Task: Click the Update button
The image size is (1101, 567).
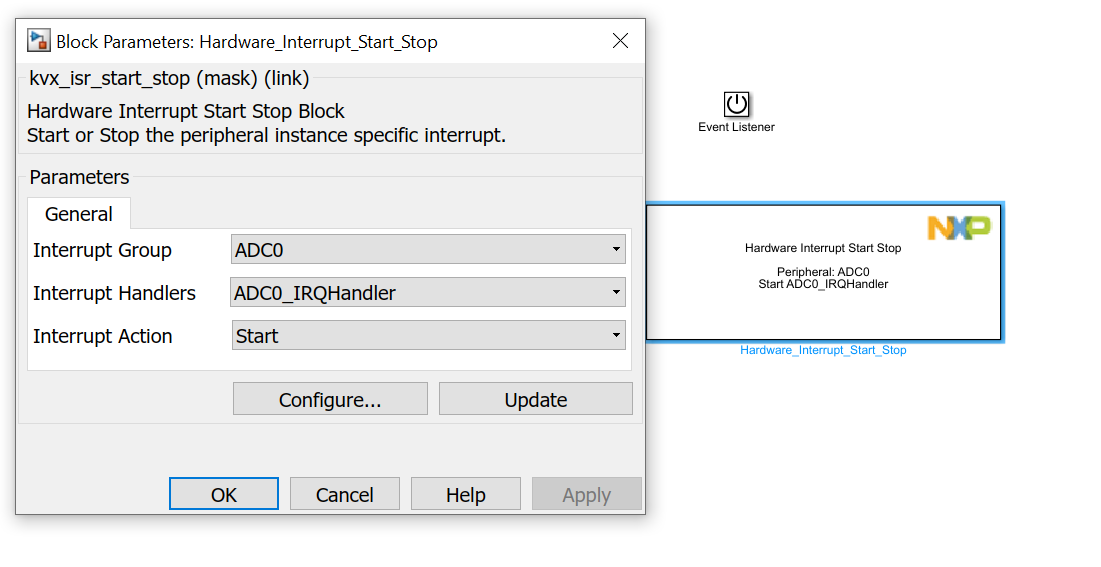Action: [x=535, y=399]
